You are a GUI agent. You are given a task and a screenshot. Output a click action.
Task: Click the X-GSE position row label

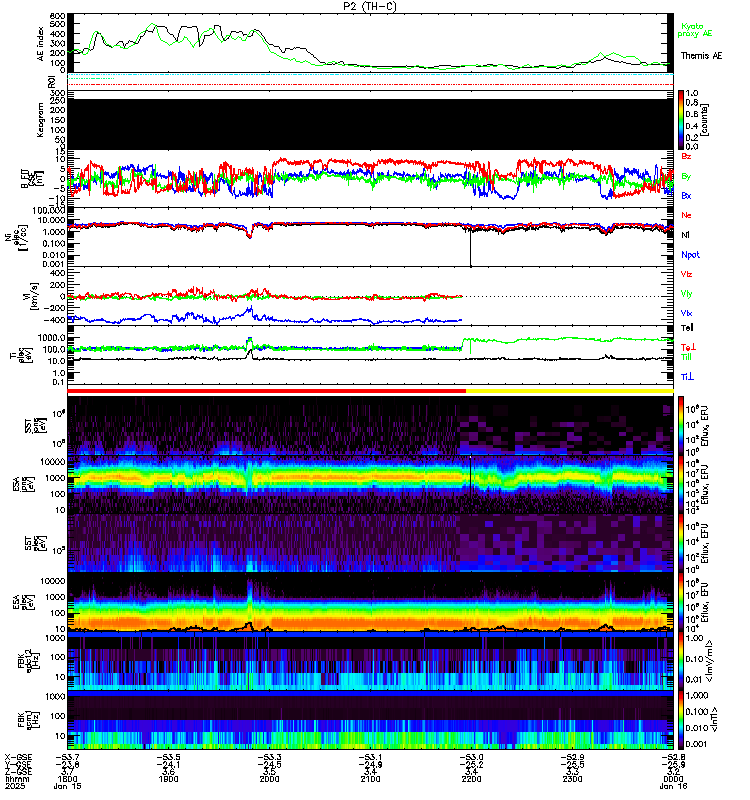18,757
